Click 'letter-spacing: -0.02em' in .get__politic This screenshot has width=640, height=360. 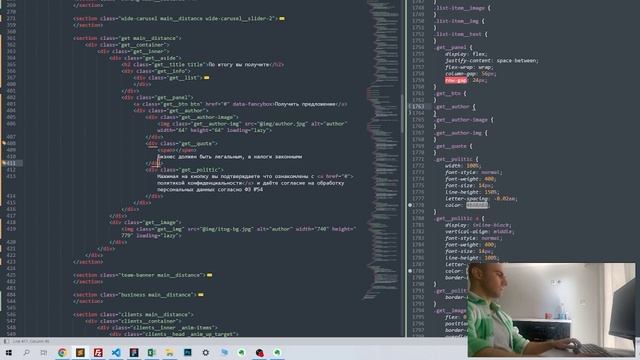tap(481, 199)
